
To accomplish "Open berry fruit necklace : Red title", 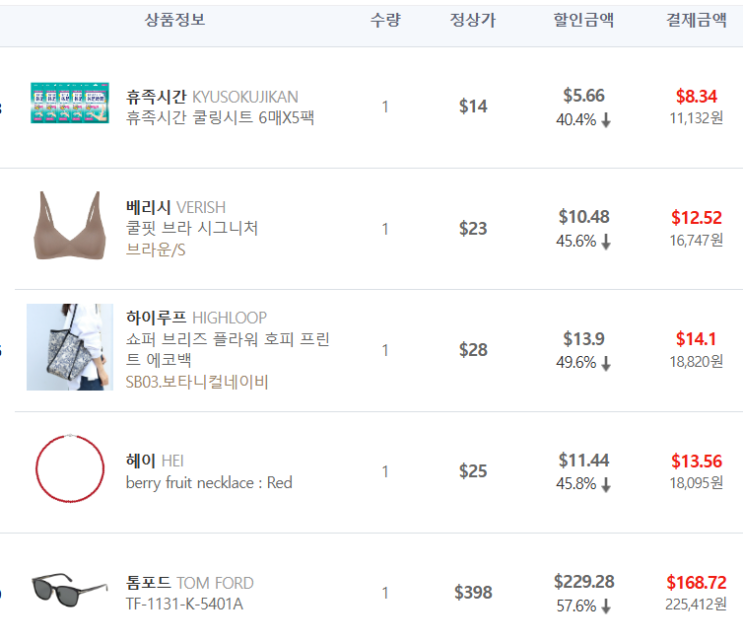I will tap(209, 482).
